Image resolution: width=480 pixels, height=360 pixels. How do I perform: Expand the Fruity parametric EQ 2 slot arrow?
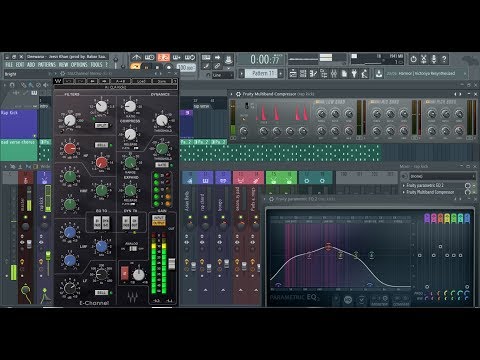(x=404, y=185)
